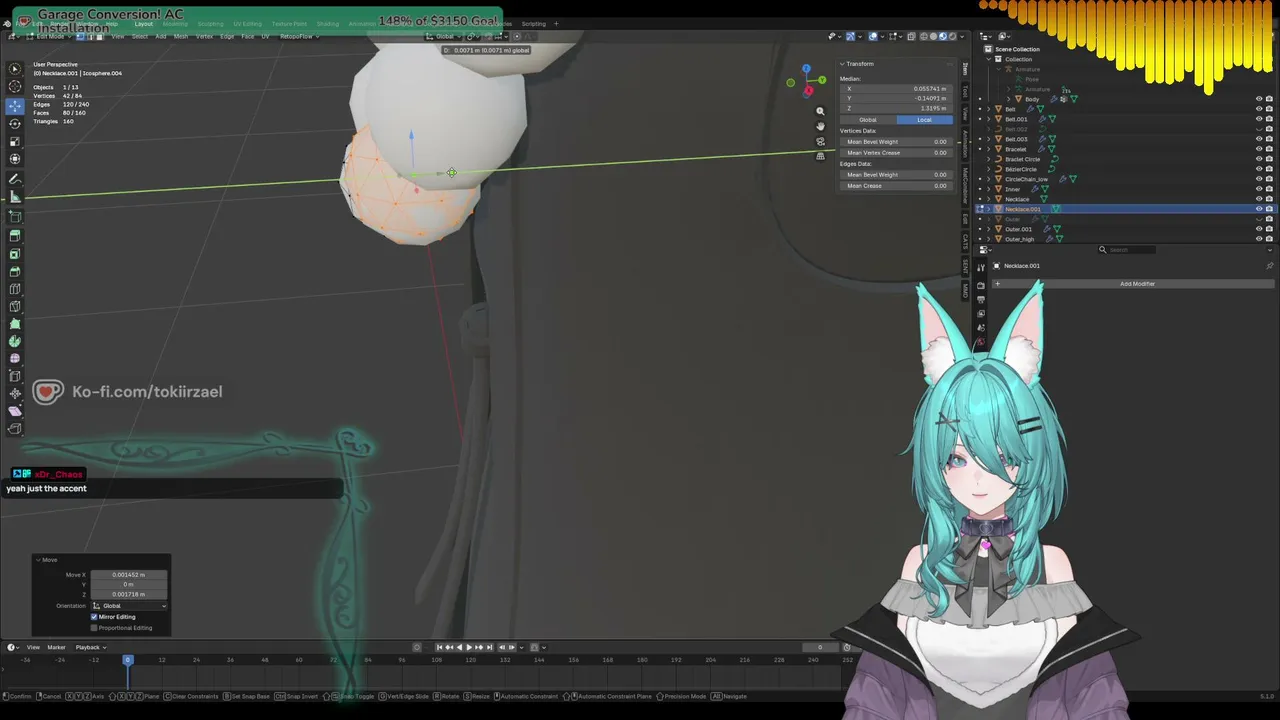Open the Vertex menu
Screen dimensions: 1280x720
[204, 36]
